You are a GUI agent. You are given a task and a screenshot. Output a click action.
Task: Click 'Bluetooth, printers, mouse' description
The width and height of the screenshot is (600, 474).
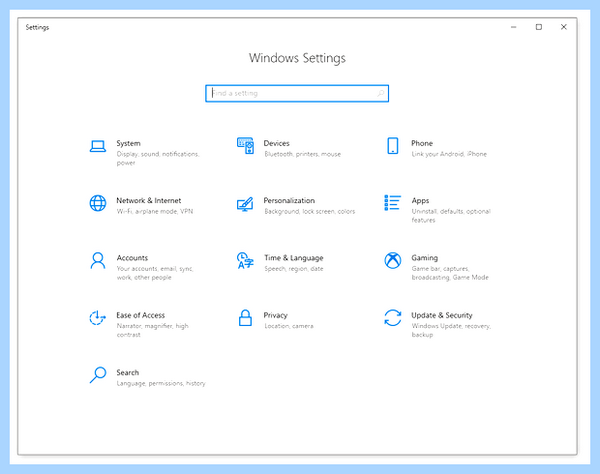[x=302, y=154]
